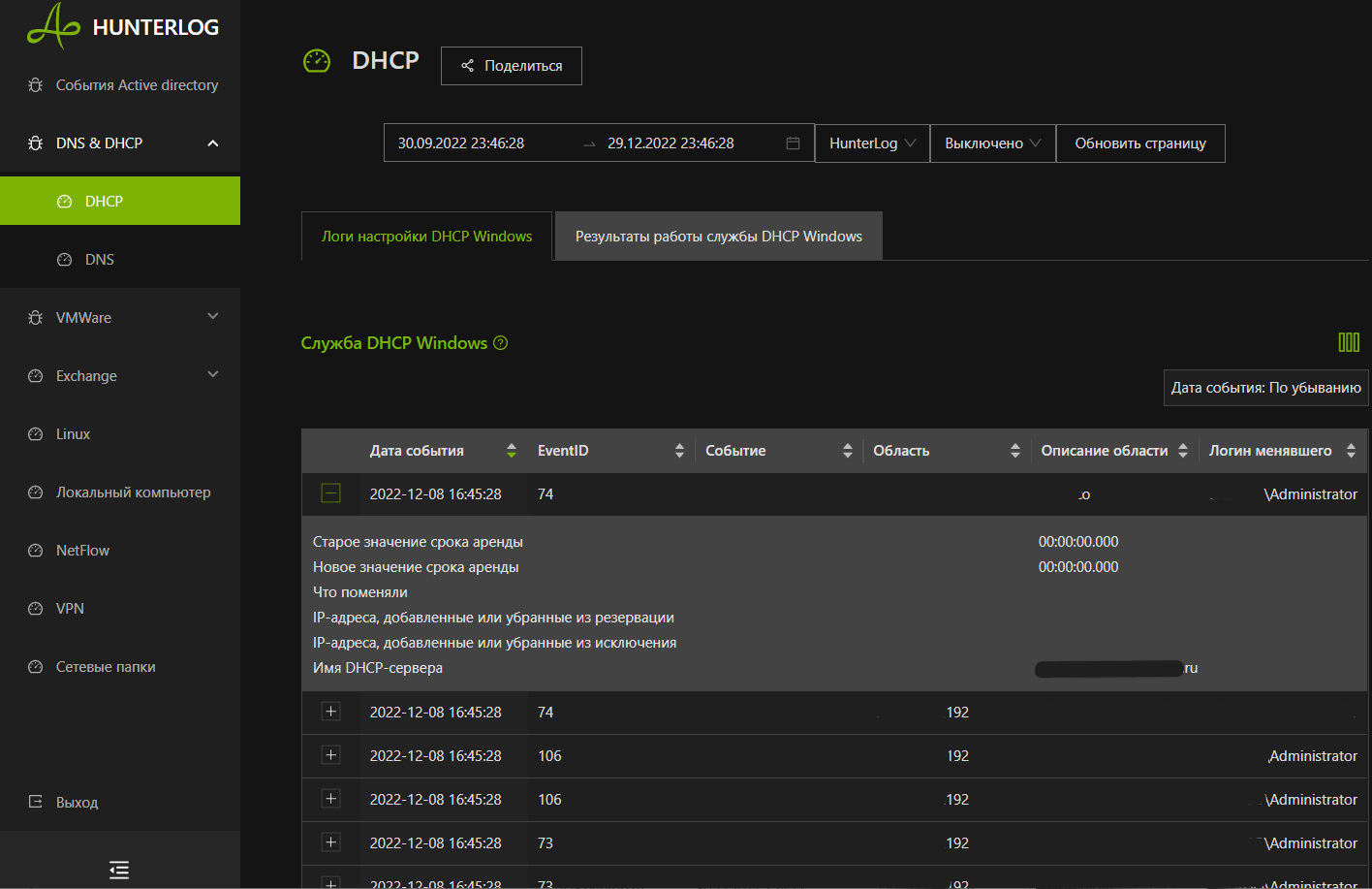The height and width of the screenshot is (889, 1372).
Task: Click the Дата события: По убыванию tooltip
Action: coord(1266,388)
